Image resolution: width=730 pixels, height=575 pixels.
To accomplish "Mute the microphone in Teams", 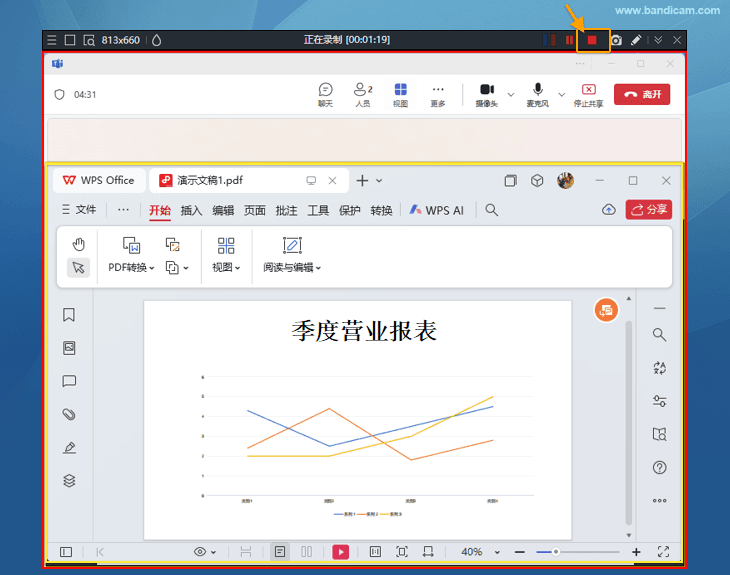I will (538, 95).
